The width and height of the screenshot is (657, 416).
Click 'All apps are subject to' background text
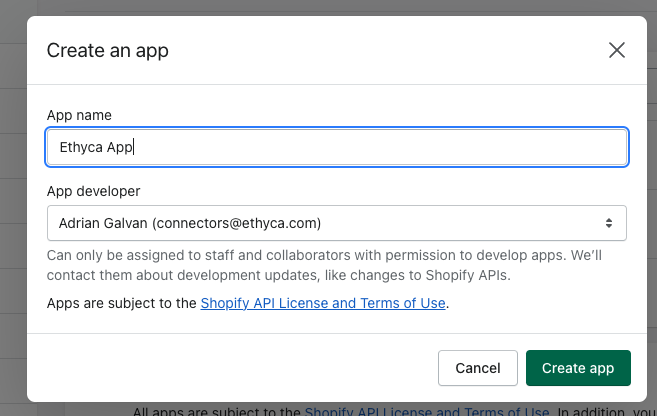tap(215, 409)
